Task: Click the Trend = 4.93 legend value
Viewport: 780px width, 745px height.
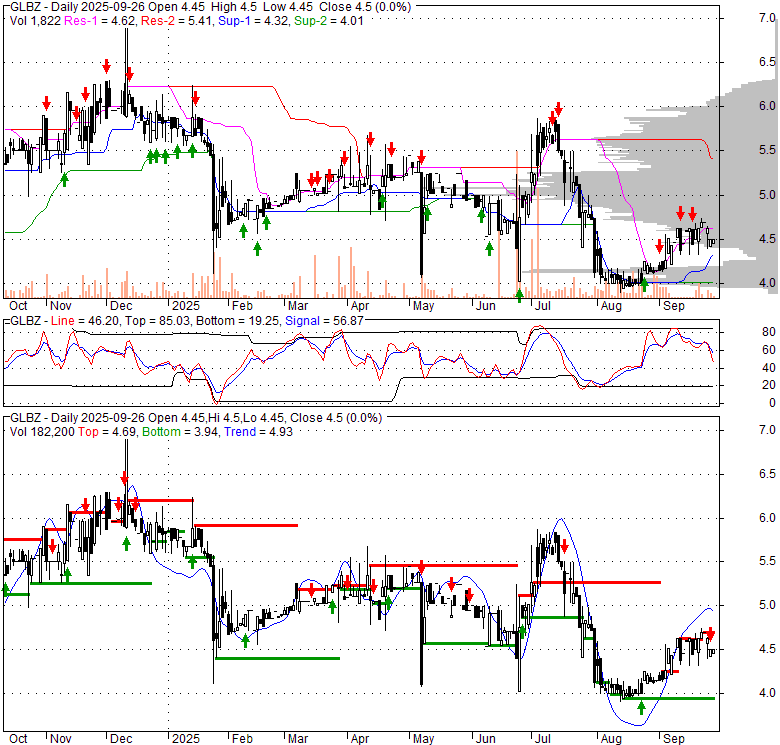Action: click(258, 432)
